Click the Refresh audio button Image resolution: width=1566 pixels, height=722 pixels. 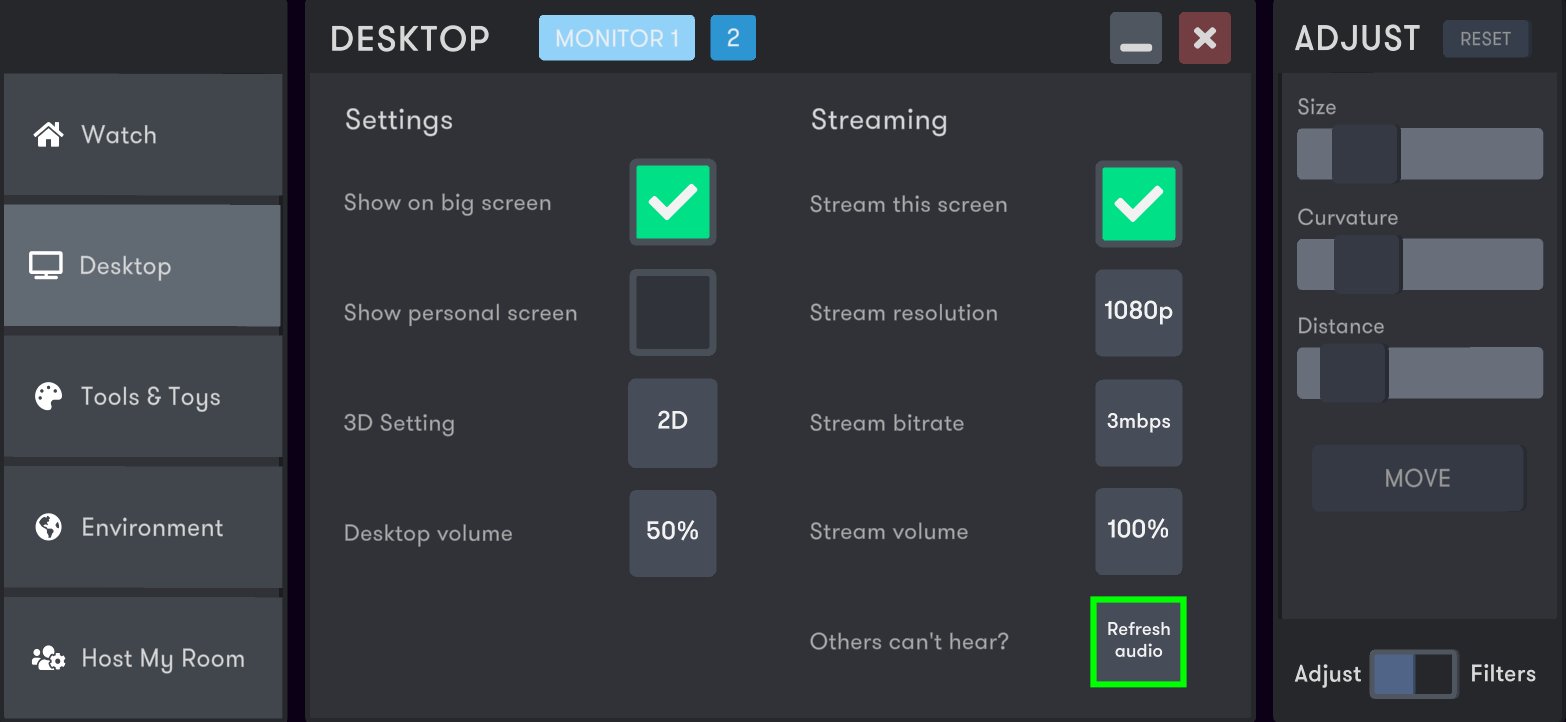pos(1139,641)
